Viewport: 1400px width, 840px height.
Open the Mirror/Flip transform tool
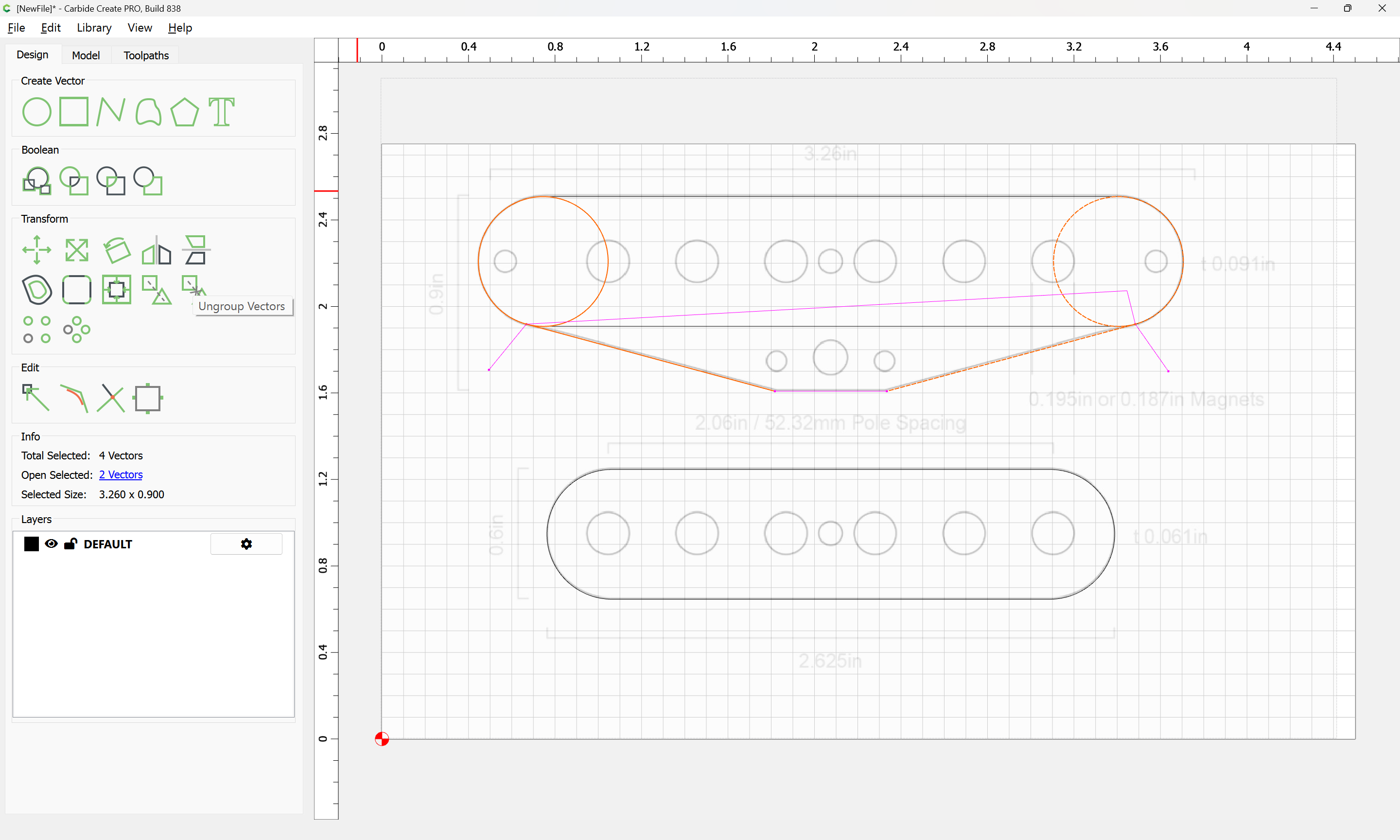pyautogui.click(x=156, y=250)
